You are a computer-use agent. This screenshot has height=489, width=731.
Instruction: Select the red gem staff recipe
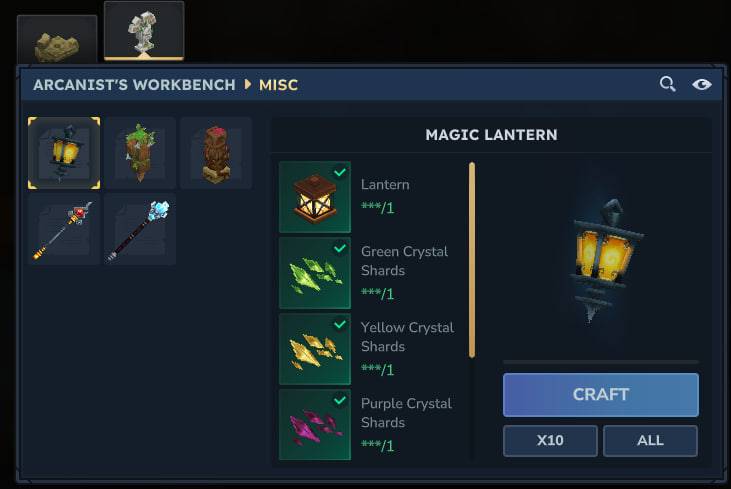(x=64, y=229)
